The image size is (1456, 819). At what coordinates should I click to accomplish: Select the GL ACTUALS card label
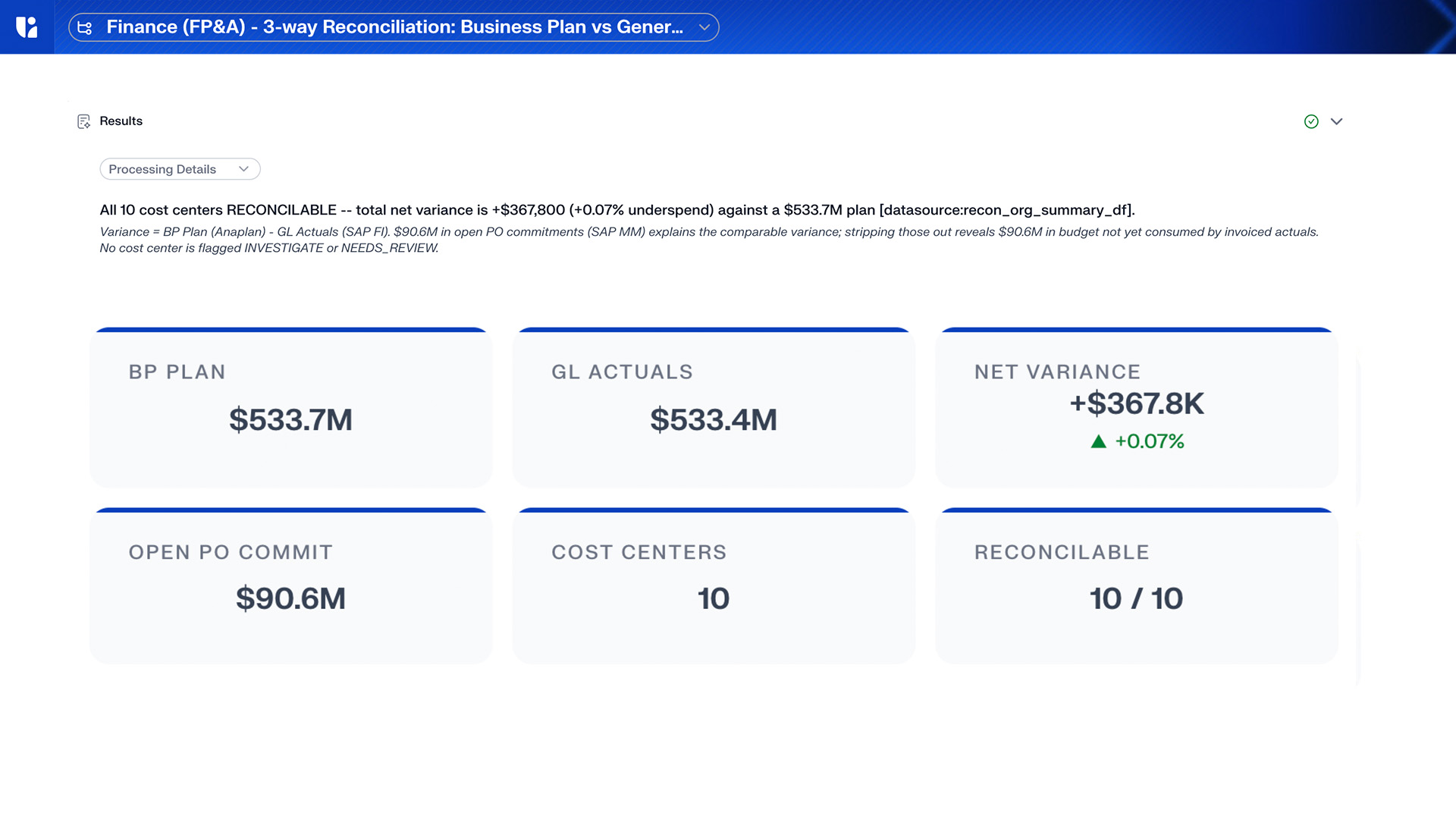click(x=622, y=372)
